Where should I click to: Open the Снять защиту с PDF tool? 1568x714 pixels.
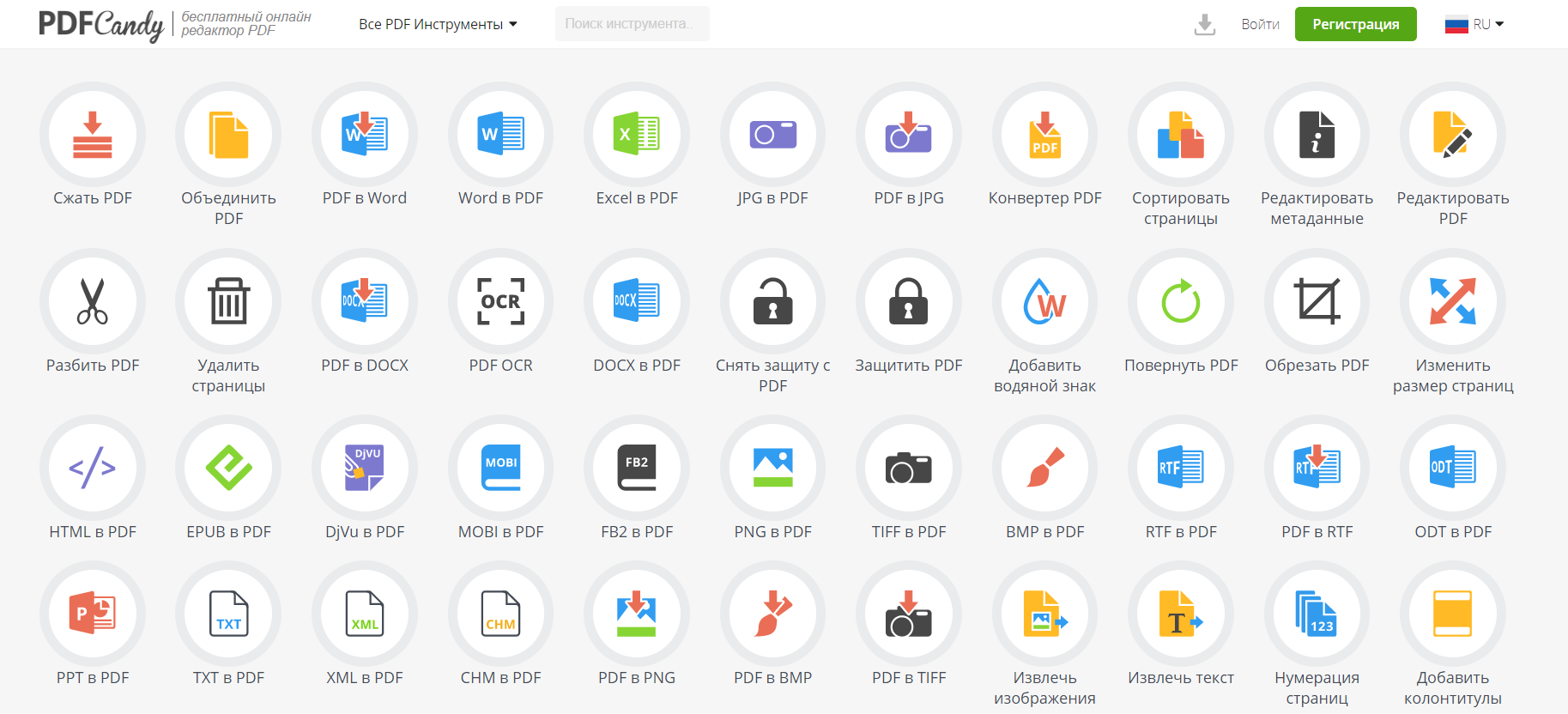tap(773, 301)
